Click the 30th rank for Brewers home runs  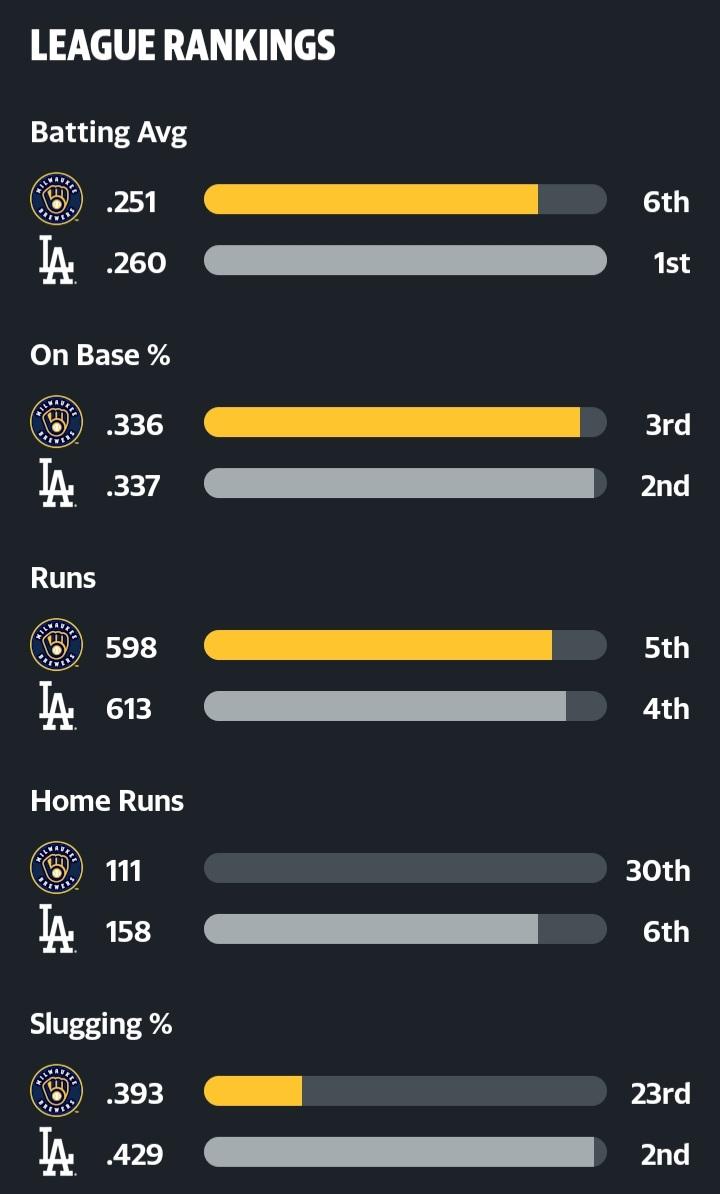coord(658,870)
